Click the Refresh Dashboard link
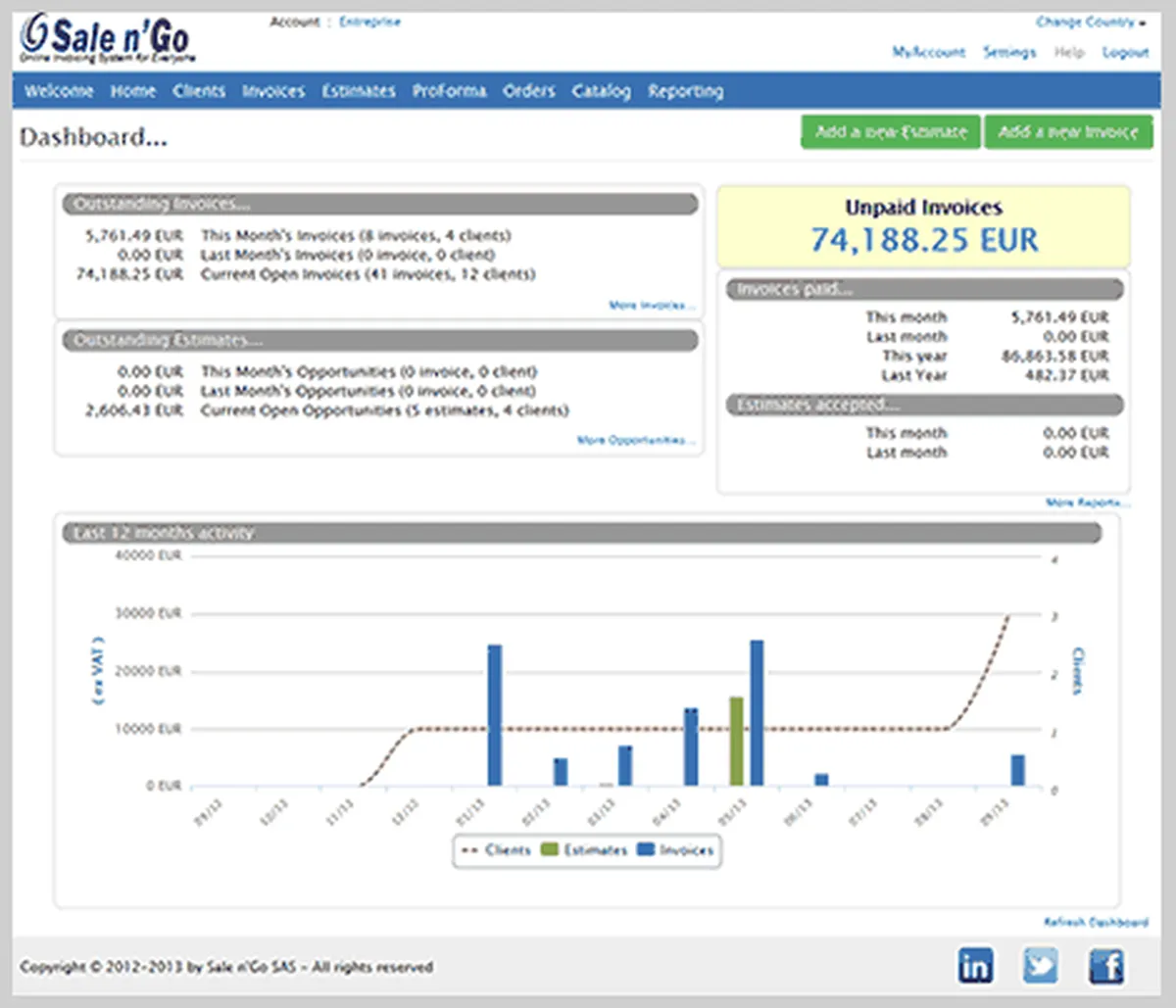1176x1008 pixels. point(1095,923)
